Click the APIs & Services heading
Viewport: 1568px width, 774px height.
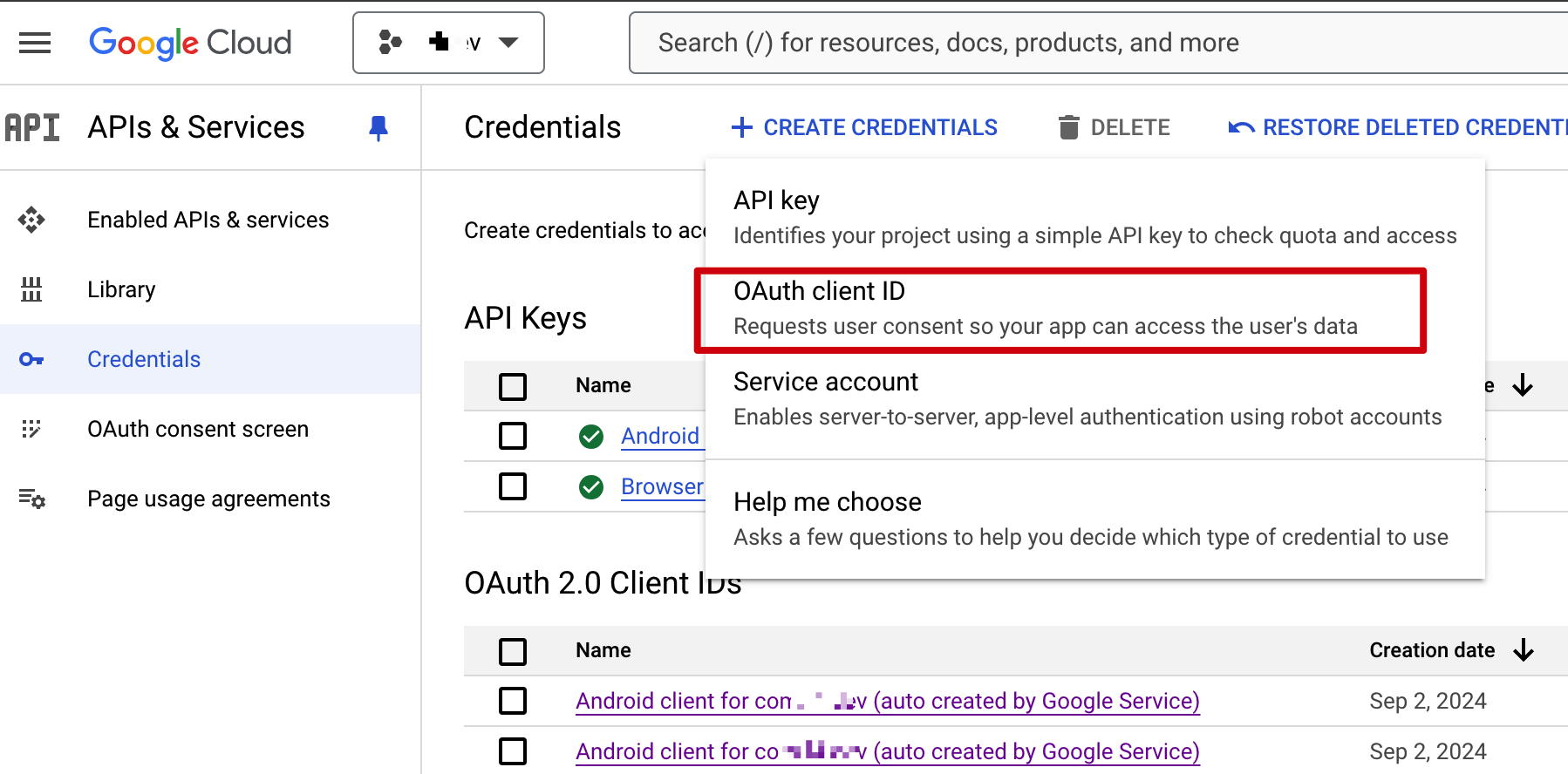[x=196, y=127]
